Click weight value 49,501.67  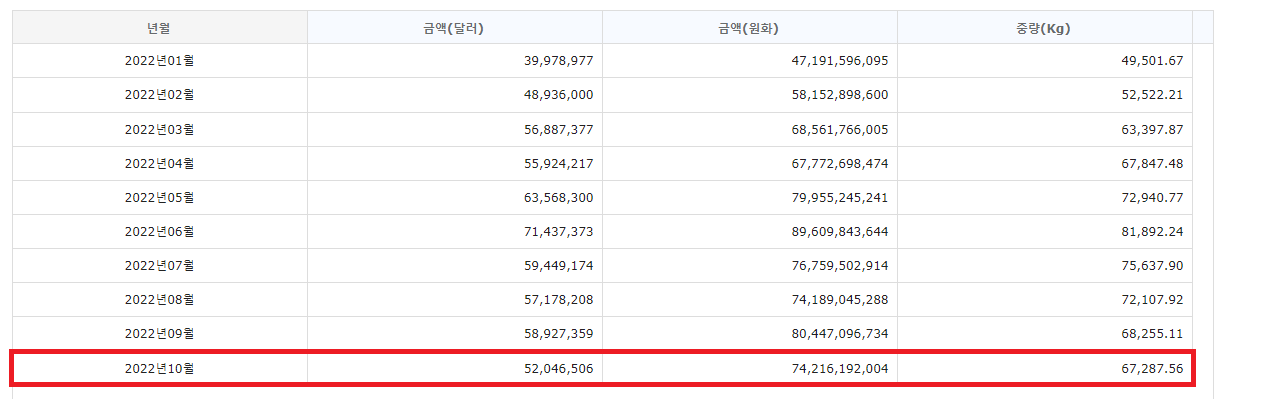click(1153, 61)
